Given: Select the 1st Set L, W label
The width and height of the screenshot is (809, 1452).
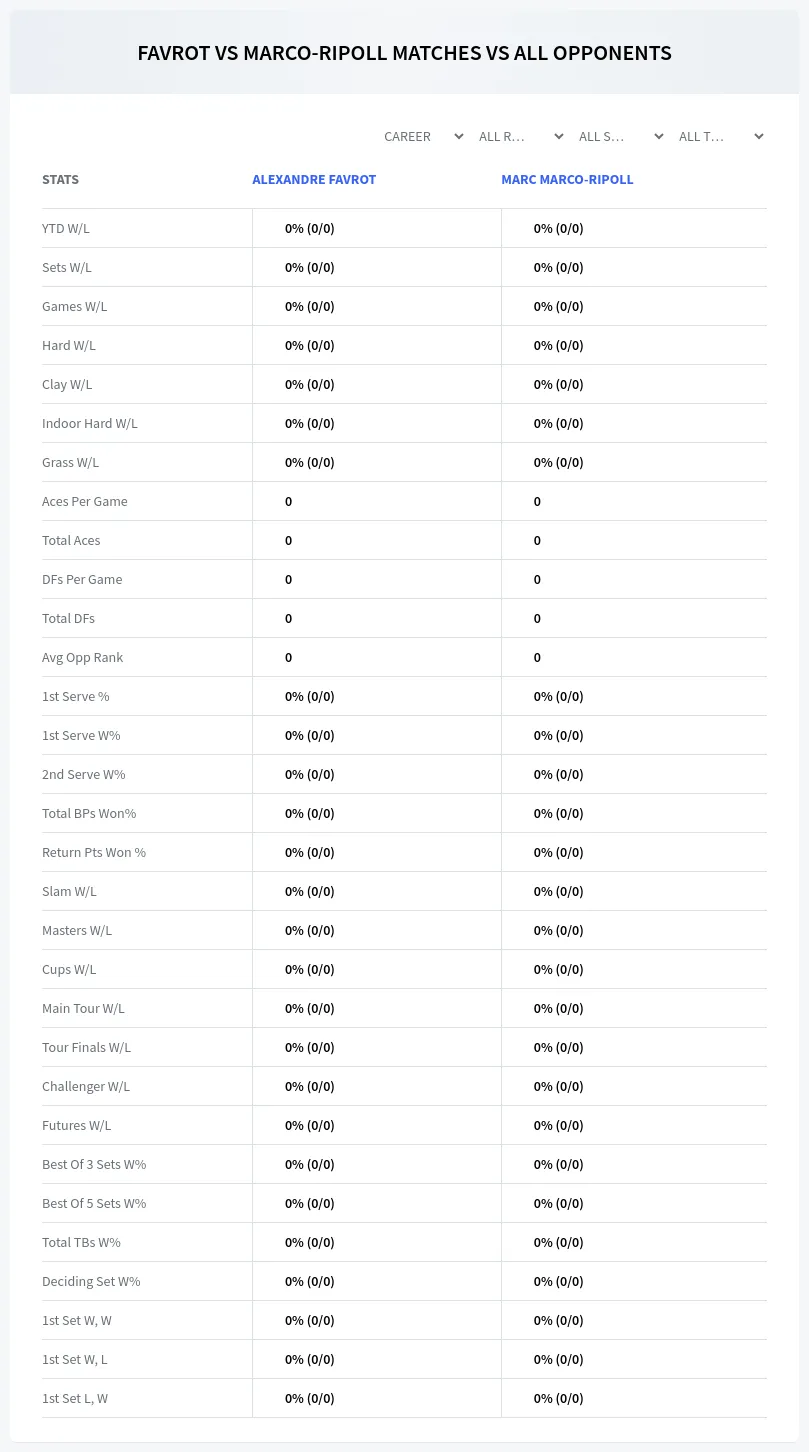Looking at the screenshot, I should pos(75,1398).
